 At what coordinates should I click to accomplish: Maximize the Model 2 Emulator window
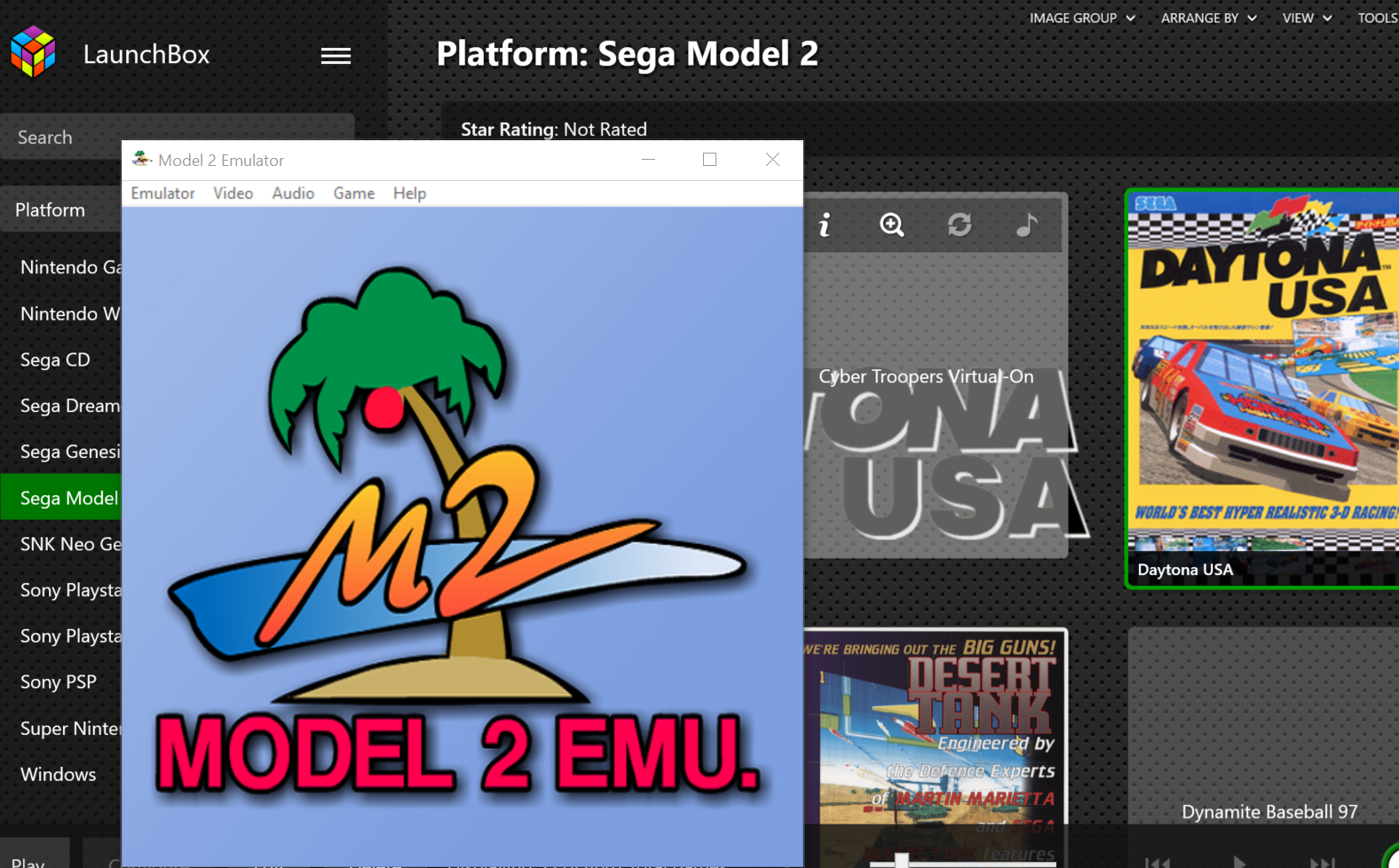pyautogui.click(x=709, y=160)
